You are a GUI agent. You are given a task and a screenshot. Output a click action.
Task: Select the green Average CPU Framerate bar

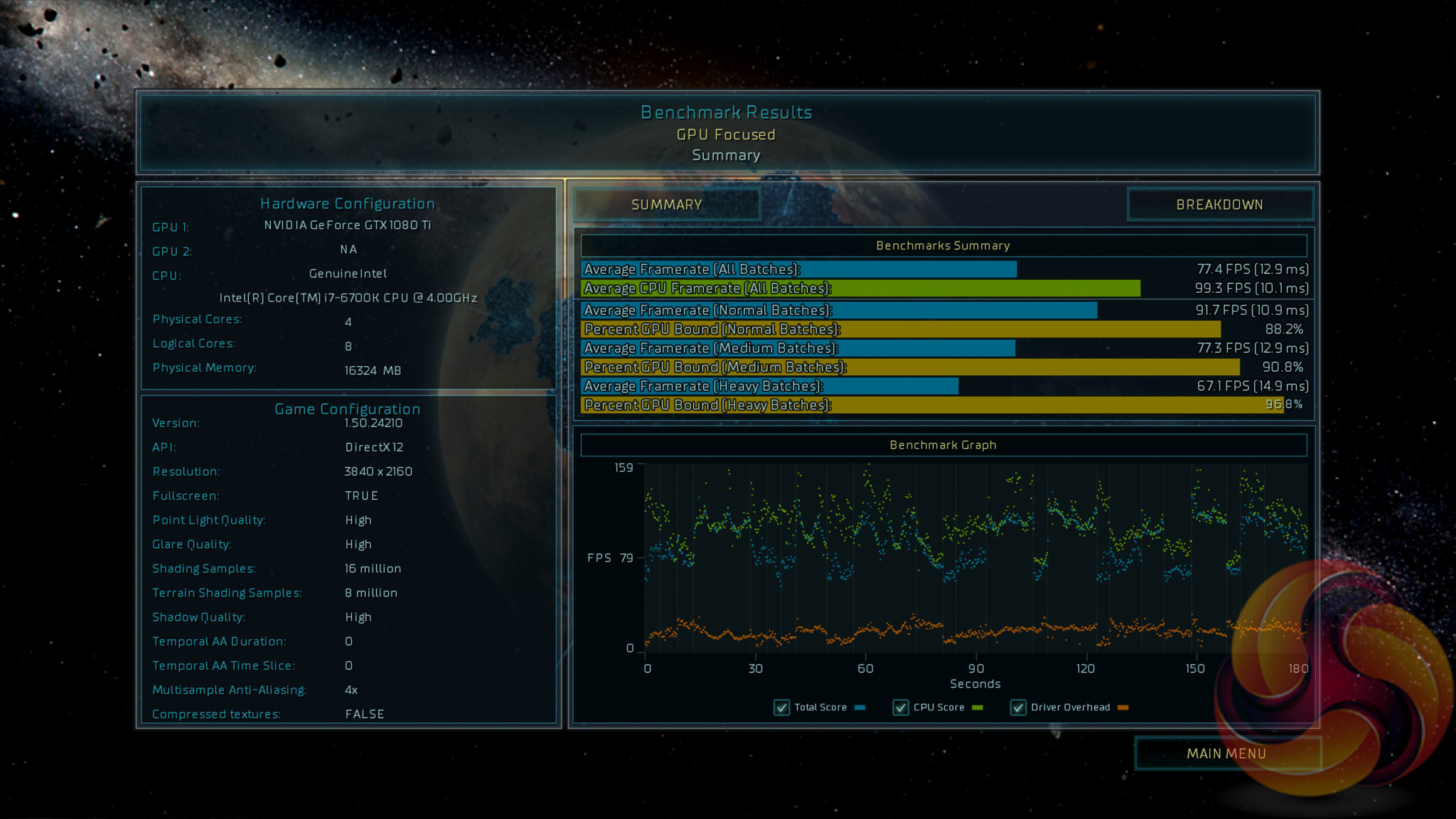pyautogui.click(x=860, y=289)
